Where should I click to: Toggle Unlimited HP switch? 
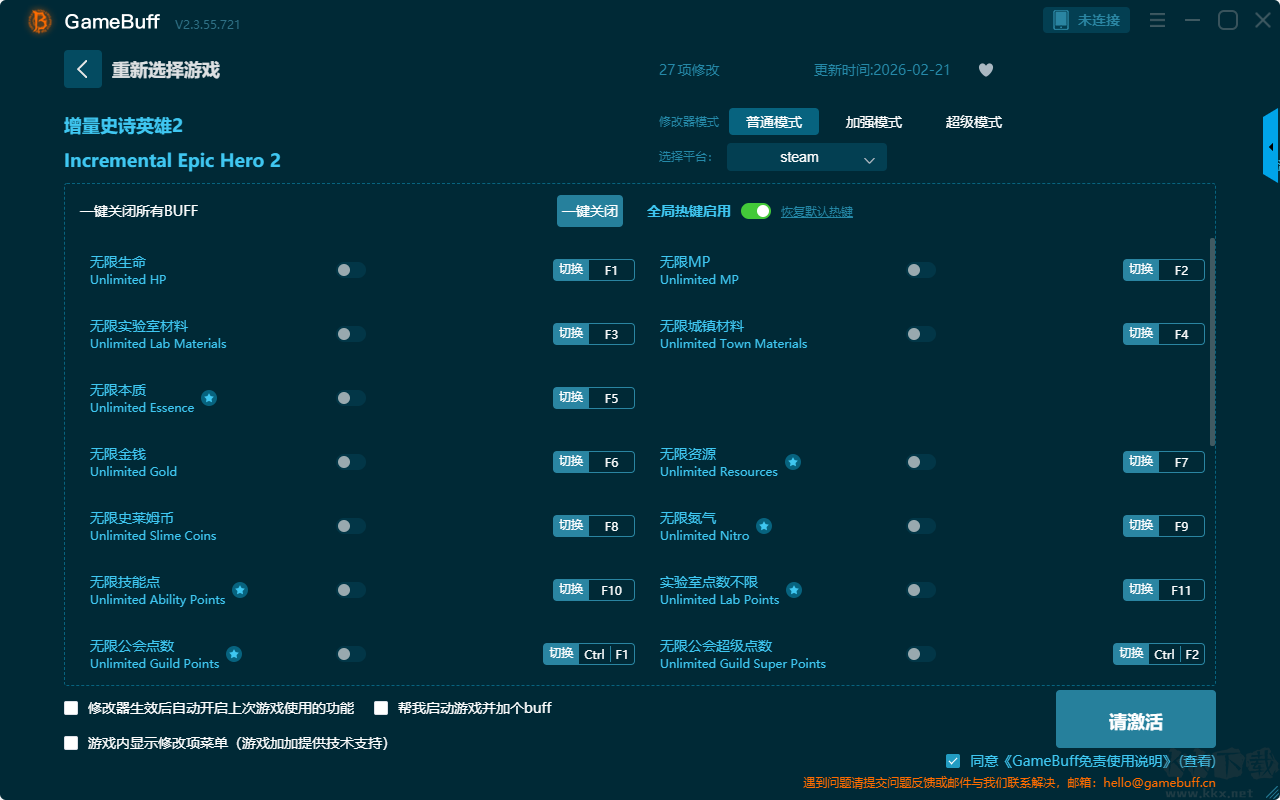351,270
